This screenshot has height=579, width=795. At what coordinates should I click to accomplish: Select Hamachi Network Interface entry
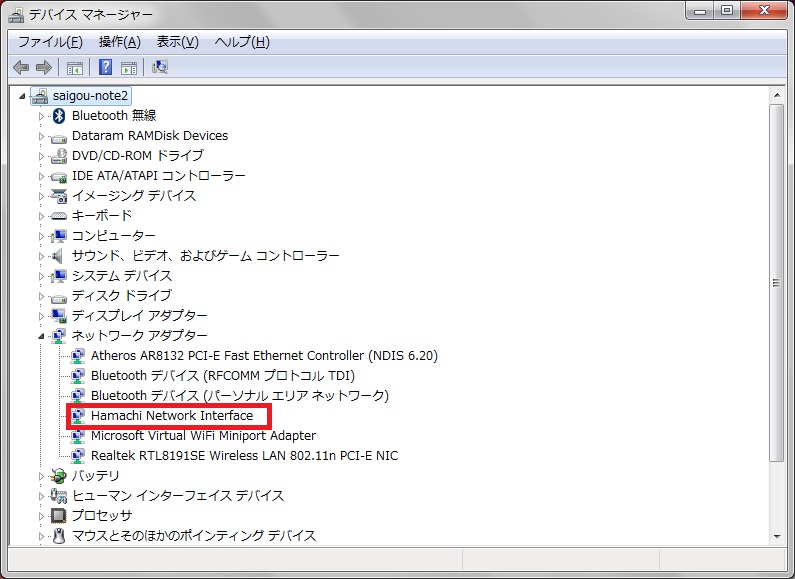point(172,416)
